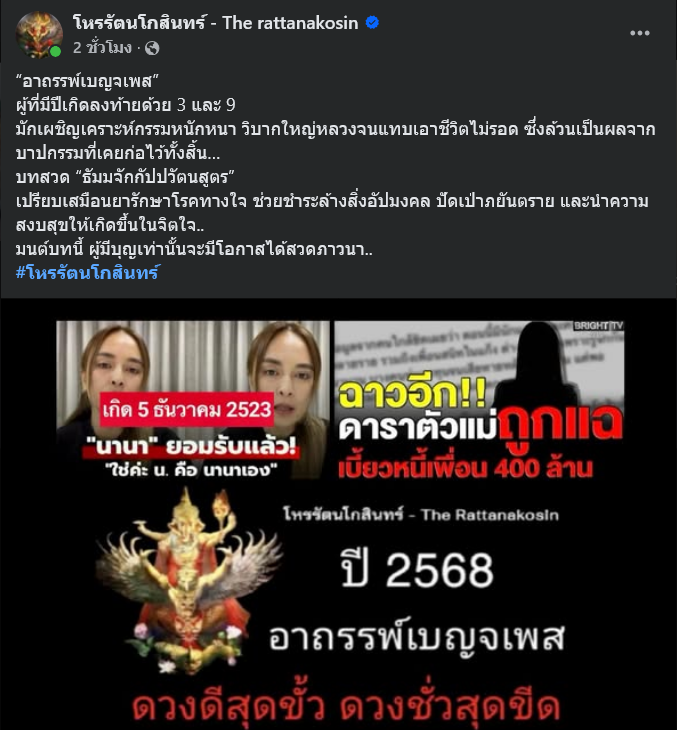Click the ฉาวอีก!! yellow headline graphic
Image resolution: width=677 pixels, height=730 pixels.
tap(412, 395)
